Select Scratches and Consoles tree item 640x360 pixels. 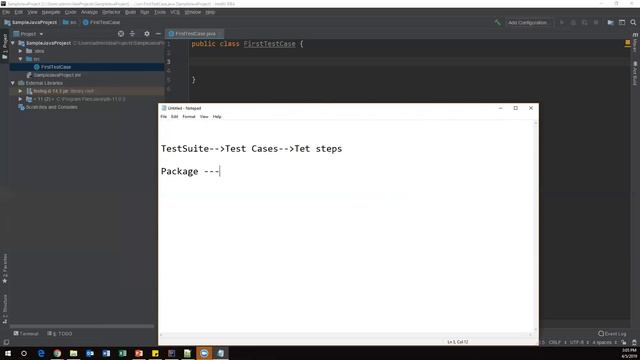47,107
